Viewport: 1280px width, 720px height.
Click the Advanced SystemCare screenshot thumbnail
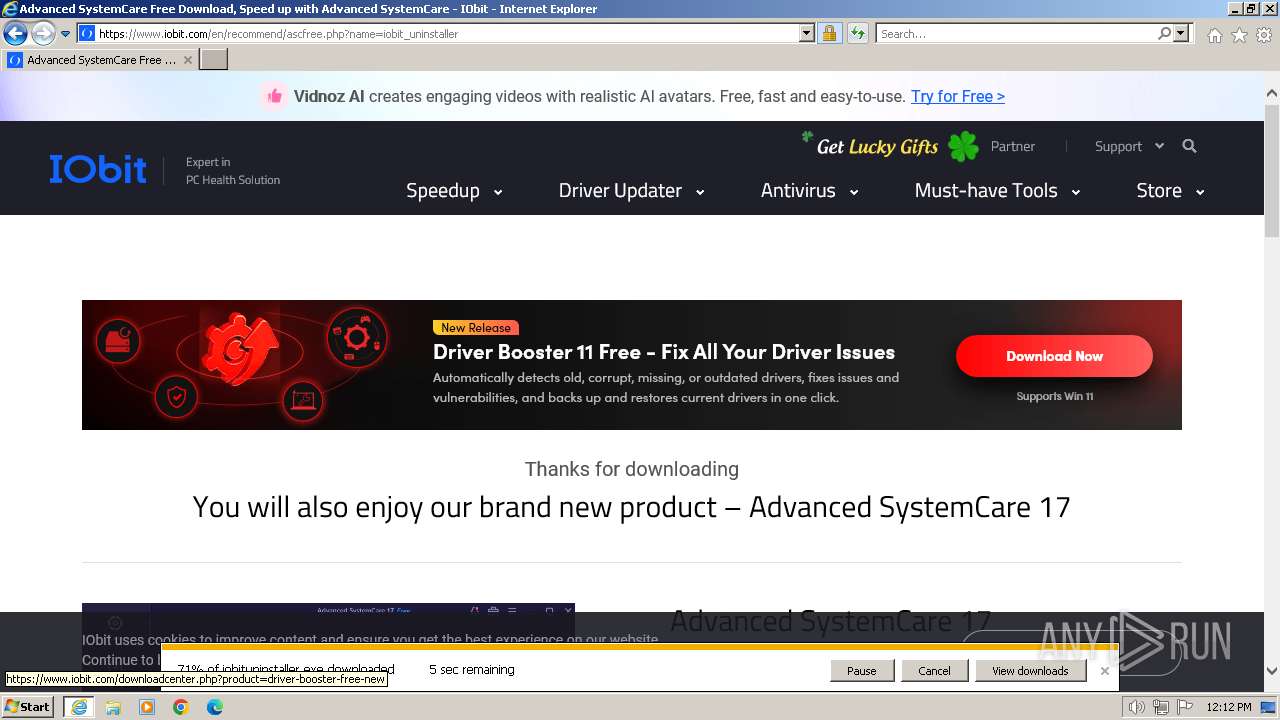coord(328,625)
